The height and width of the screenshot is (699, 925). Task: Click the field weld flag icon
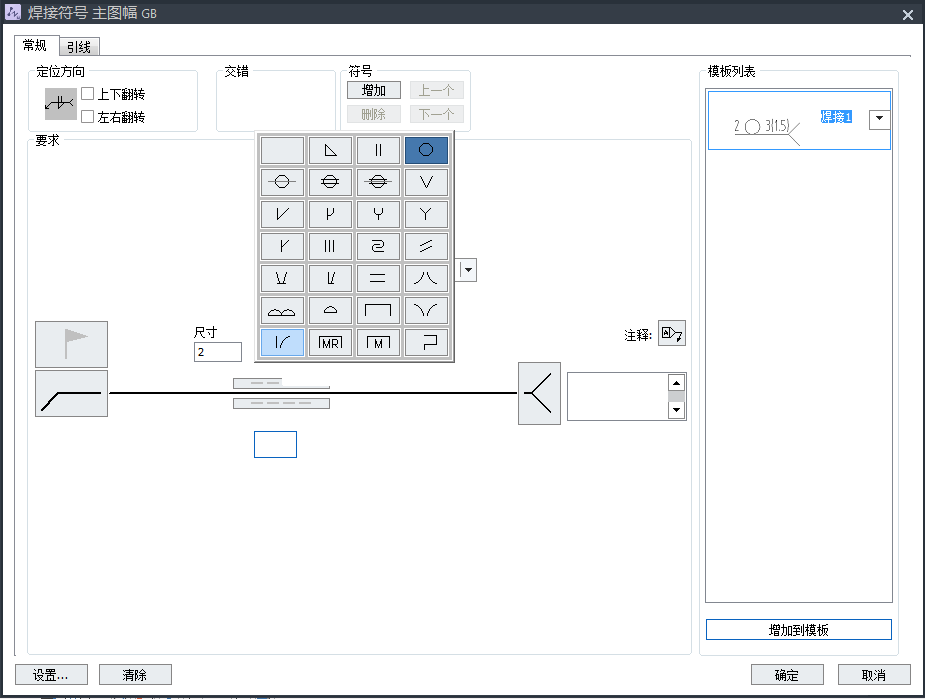(x=71, y=344)
